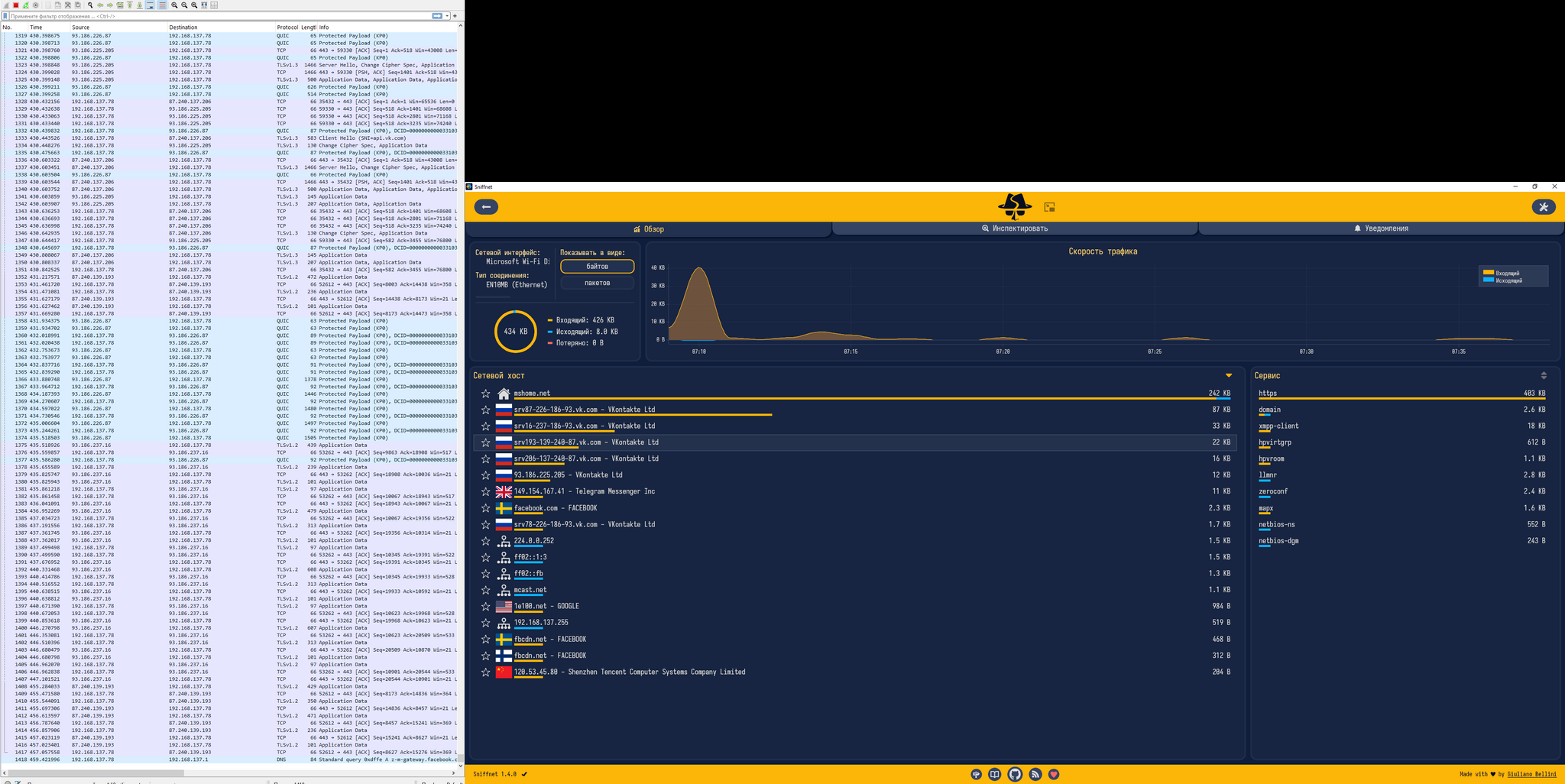
Task: Select the байтов display button
Action: (x=597, y=267)
